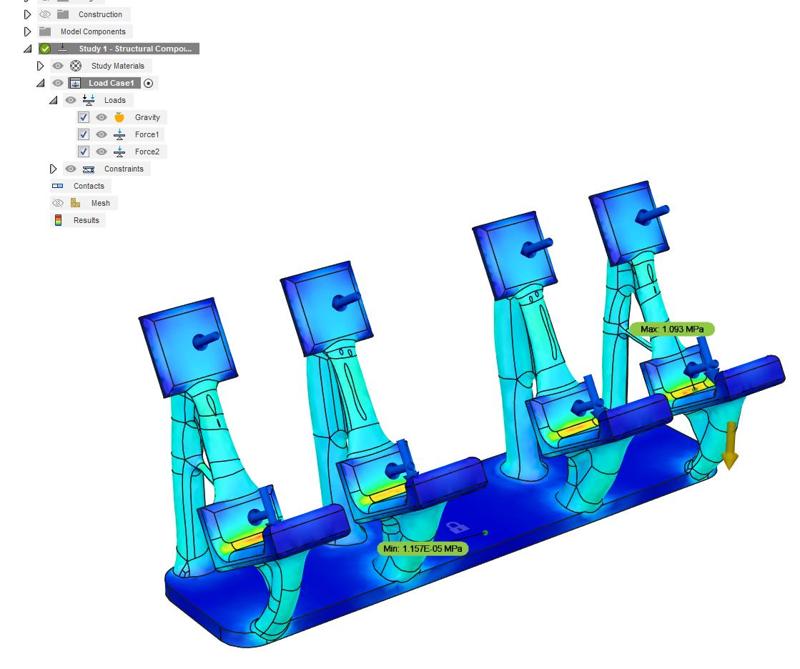Click the Model Components folder icon

point(45,32)
